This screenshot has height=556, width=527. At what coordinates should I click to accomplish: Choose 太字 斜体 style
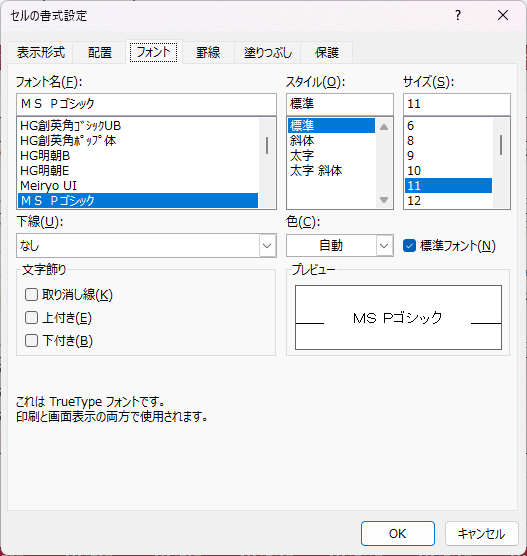[331, 171]
